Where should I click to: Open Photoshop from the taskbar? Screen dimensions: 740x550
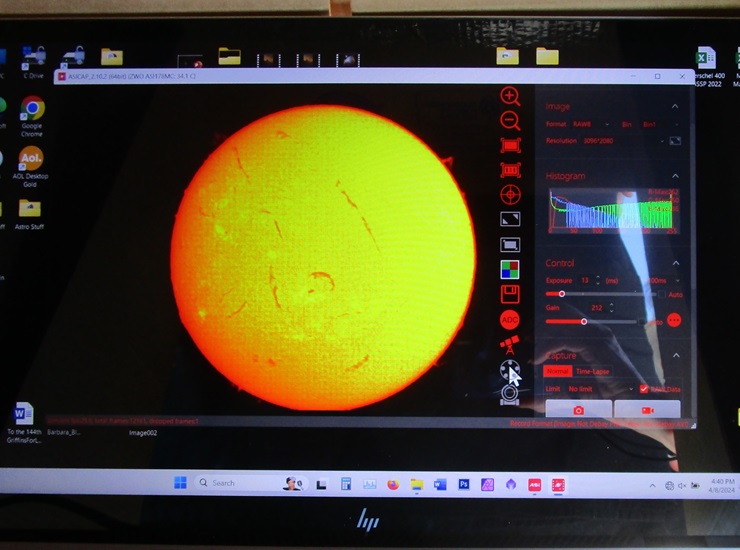(464, 484)
